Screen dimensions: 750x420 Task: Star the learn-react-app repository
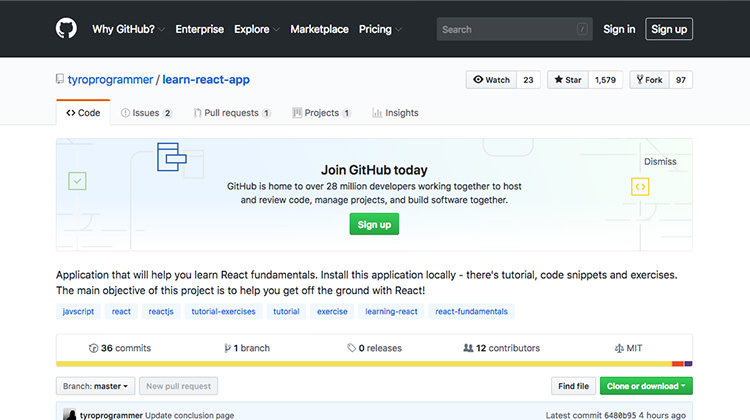coord(566,80)
